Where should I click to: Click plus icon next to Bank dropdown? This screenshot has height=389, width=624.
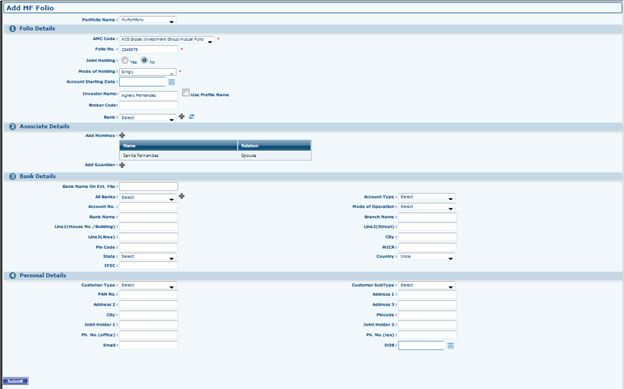(x=181, y=116)
